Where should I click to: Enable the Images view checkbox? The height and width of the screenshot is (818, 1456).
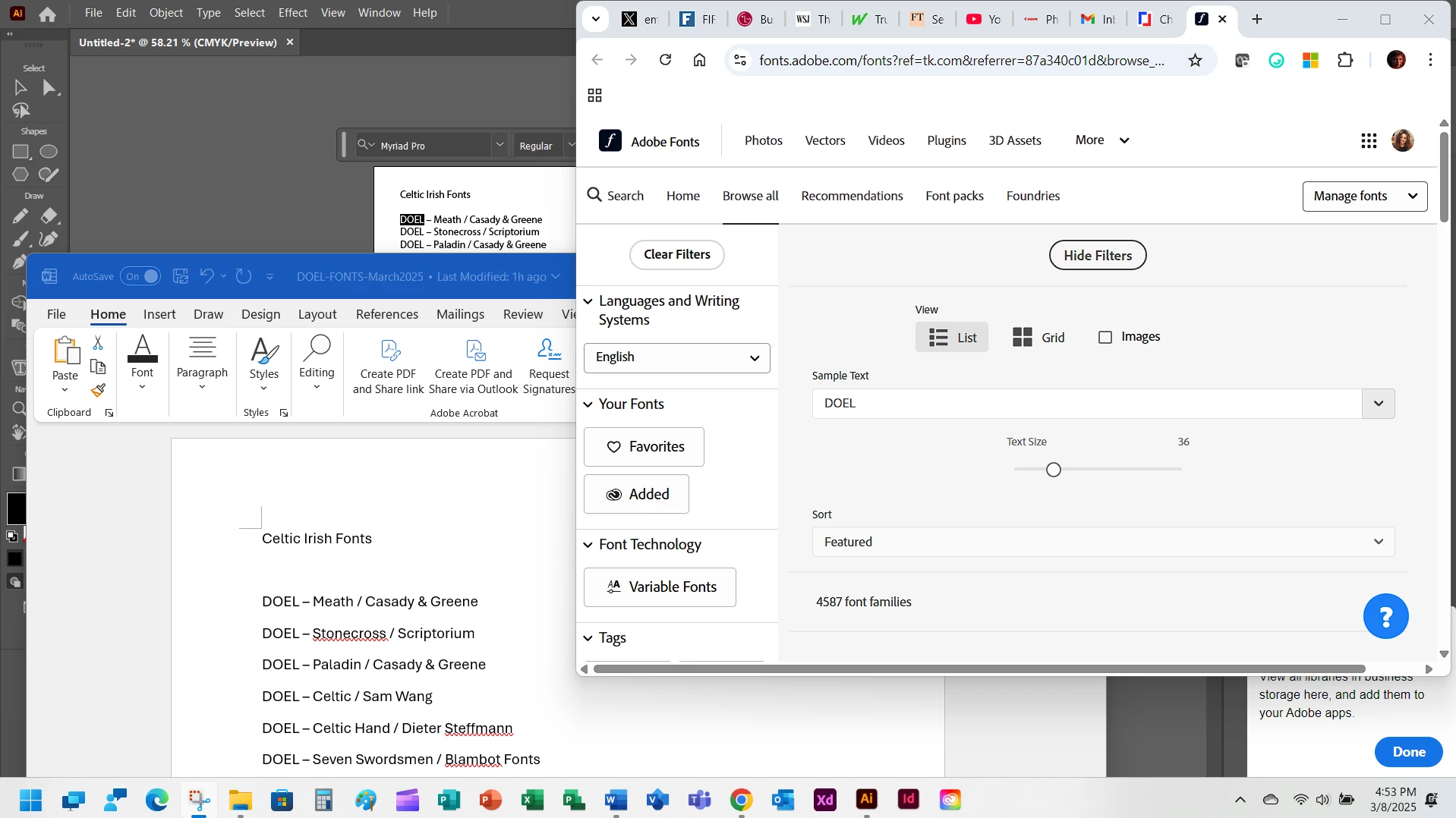(1105, 337)
